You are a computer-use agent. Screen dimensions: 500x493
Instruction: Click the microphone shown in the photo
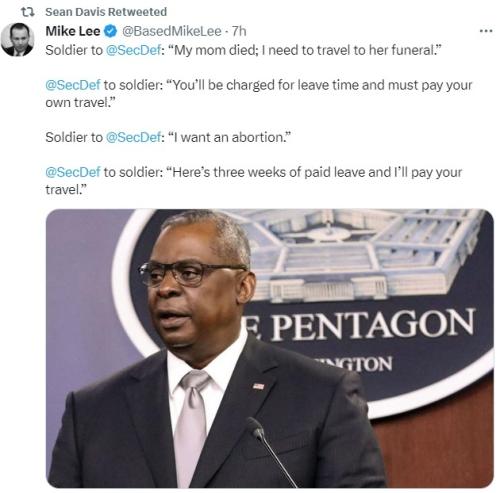coord(271,452)
